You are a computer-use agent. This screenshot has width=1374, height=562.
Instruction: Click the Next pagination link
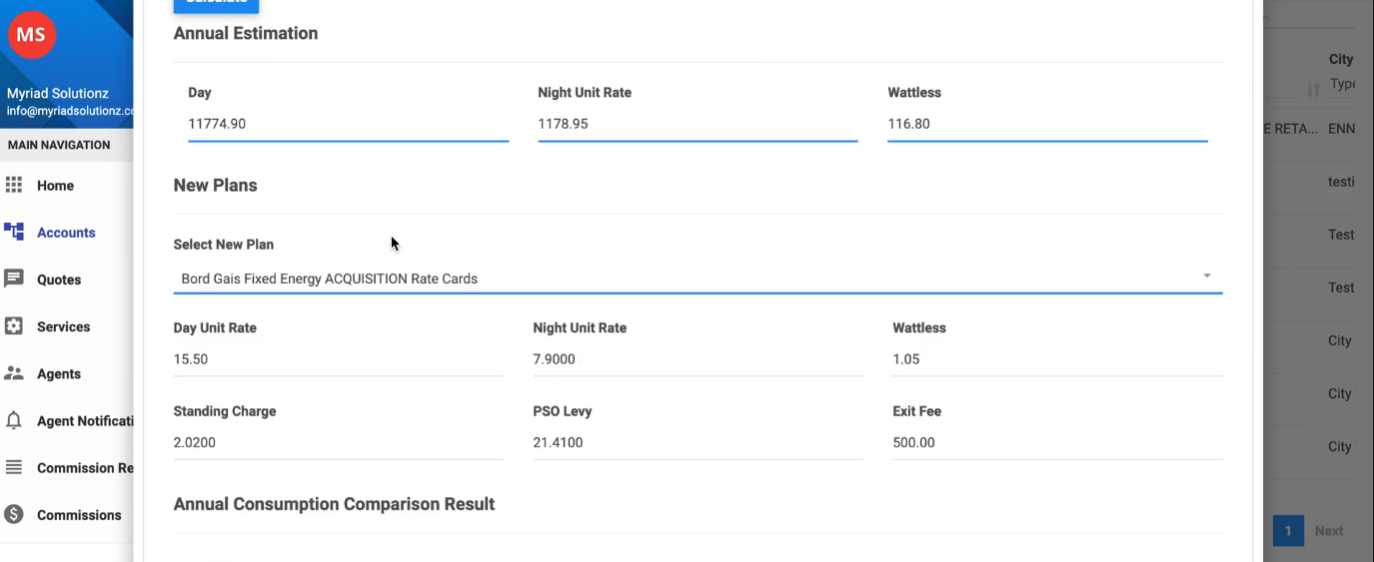point(1328,531)
